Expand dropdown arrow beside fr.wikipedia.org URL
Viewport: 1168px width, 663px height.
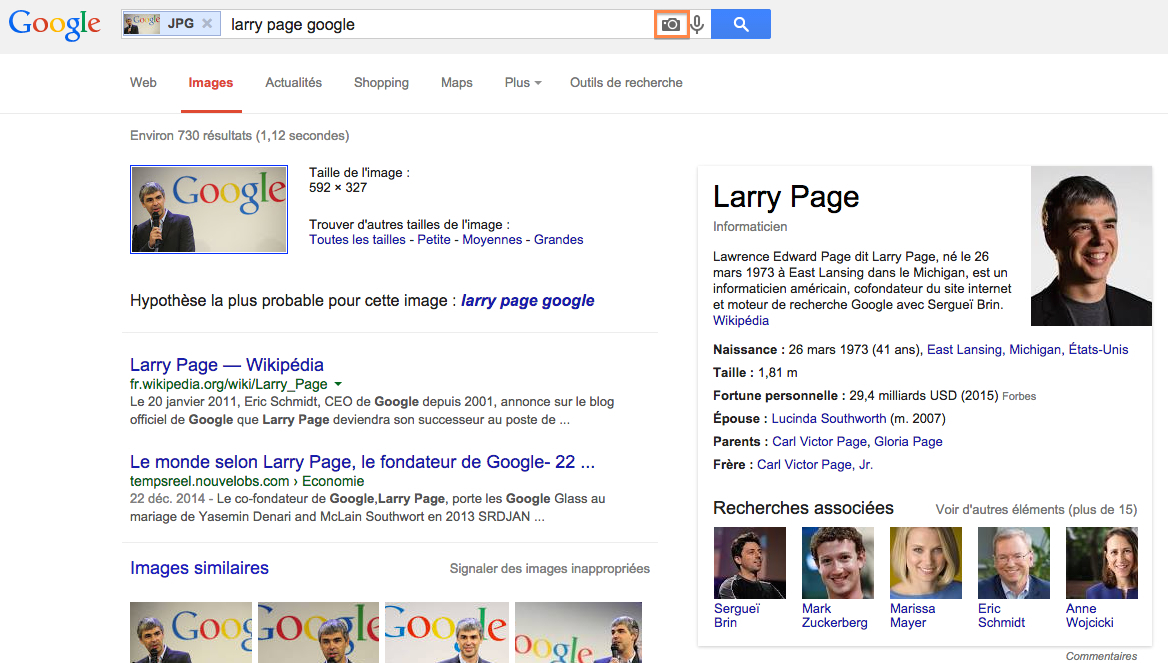(338, 384)
